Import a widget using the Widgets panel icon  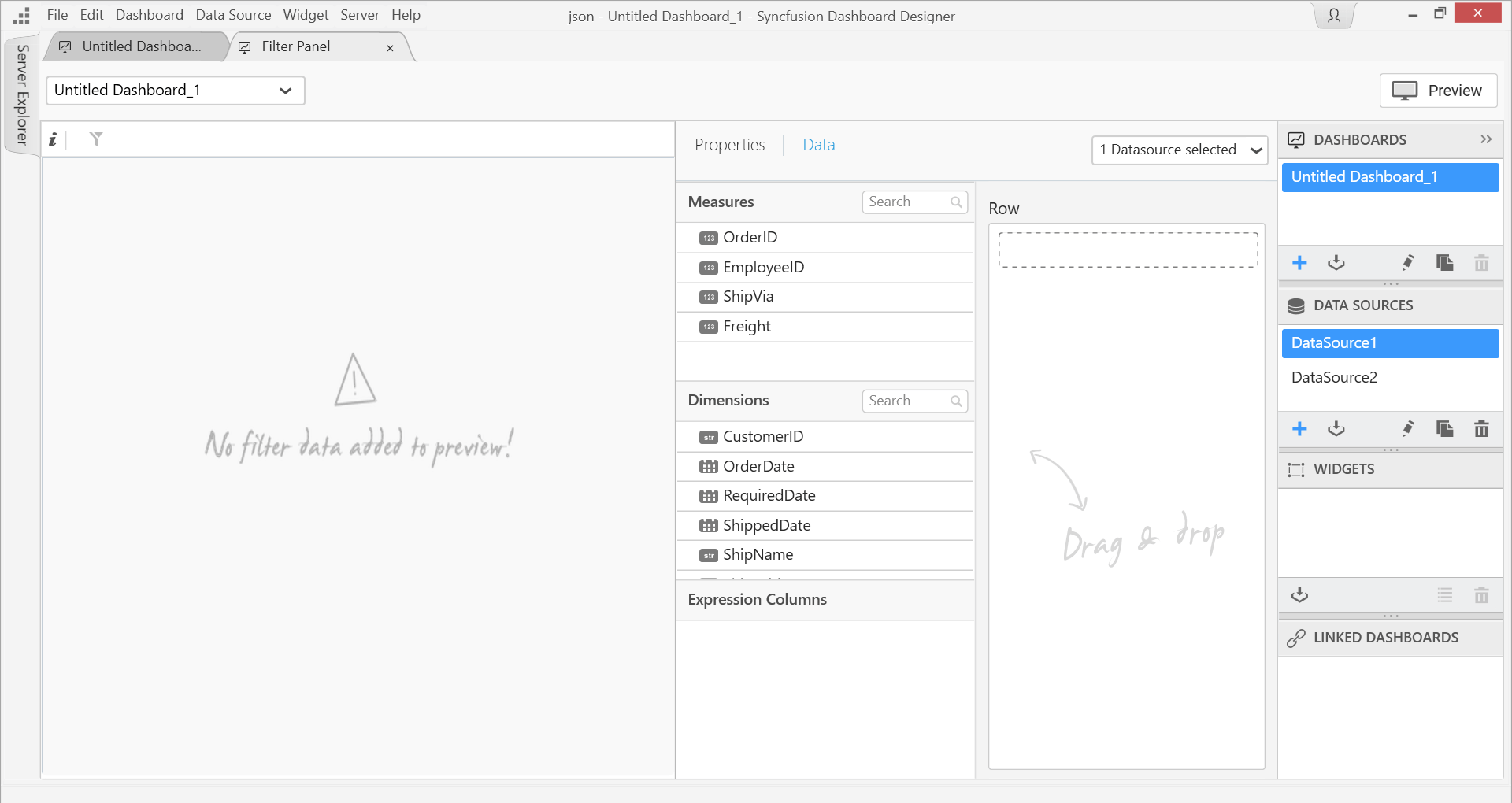click(x=1299, y=595)
